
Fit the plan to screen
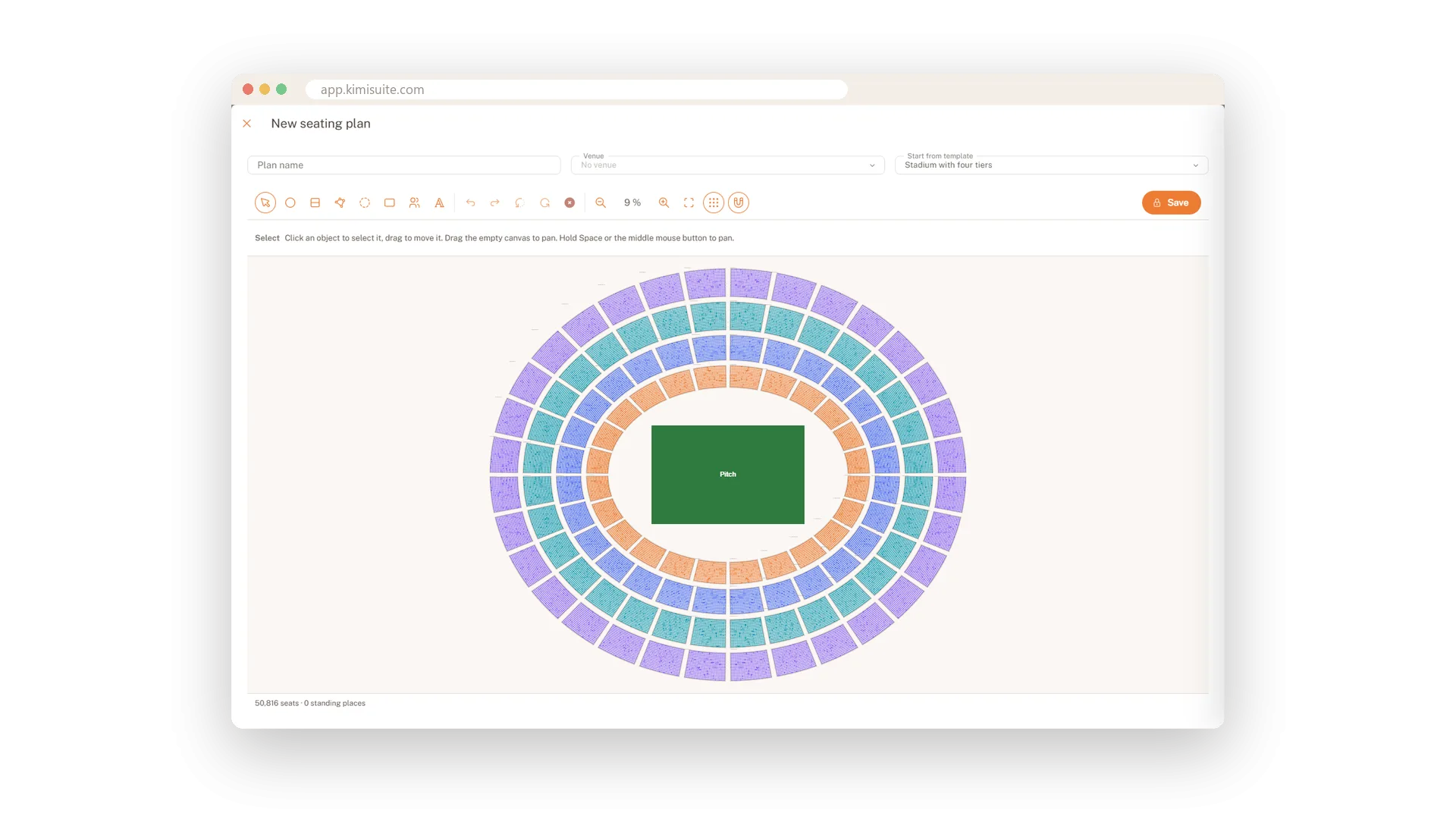click(689, 202)
